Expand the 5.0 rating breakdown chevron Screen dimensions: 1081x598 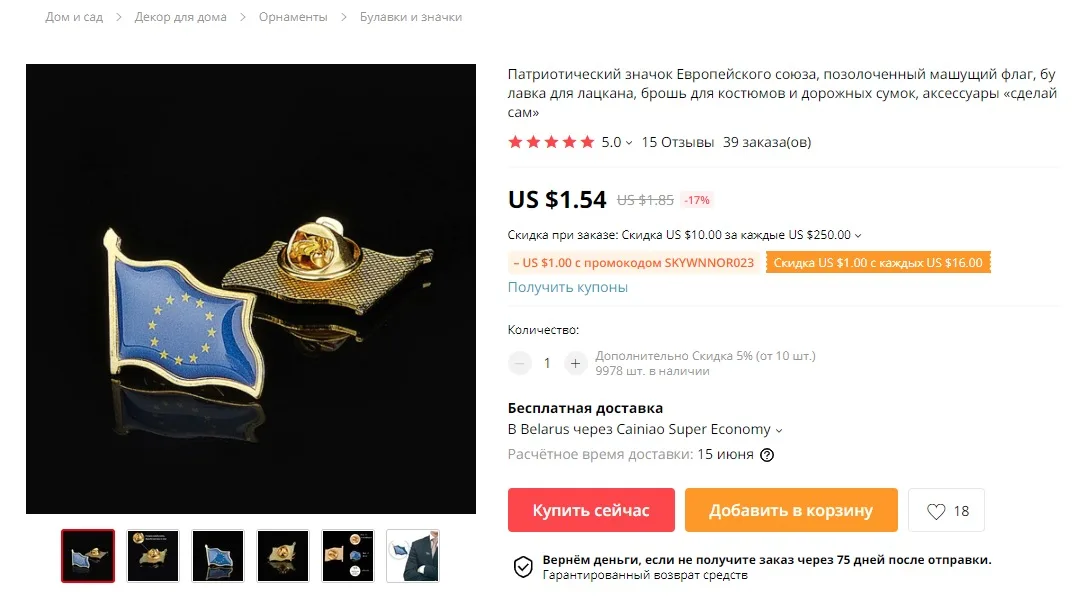point(629,143)
